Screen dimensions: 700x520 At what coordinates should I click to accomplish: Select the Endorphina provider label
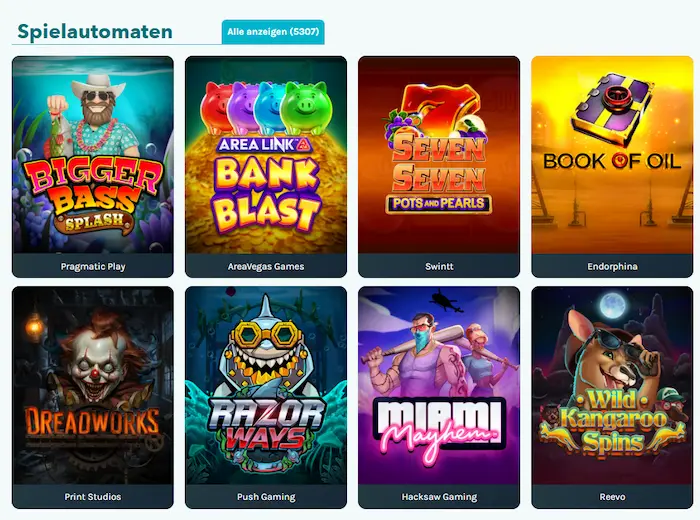point(612,266)
